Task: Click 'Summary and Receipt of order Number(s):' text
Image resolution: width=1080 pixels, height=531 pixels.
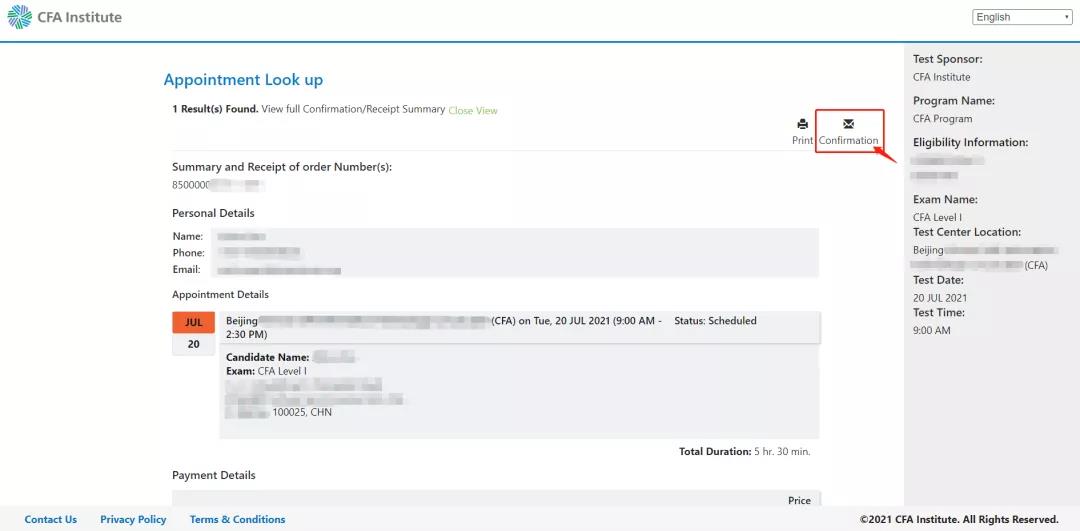Action: tap(282, 167)
